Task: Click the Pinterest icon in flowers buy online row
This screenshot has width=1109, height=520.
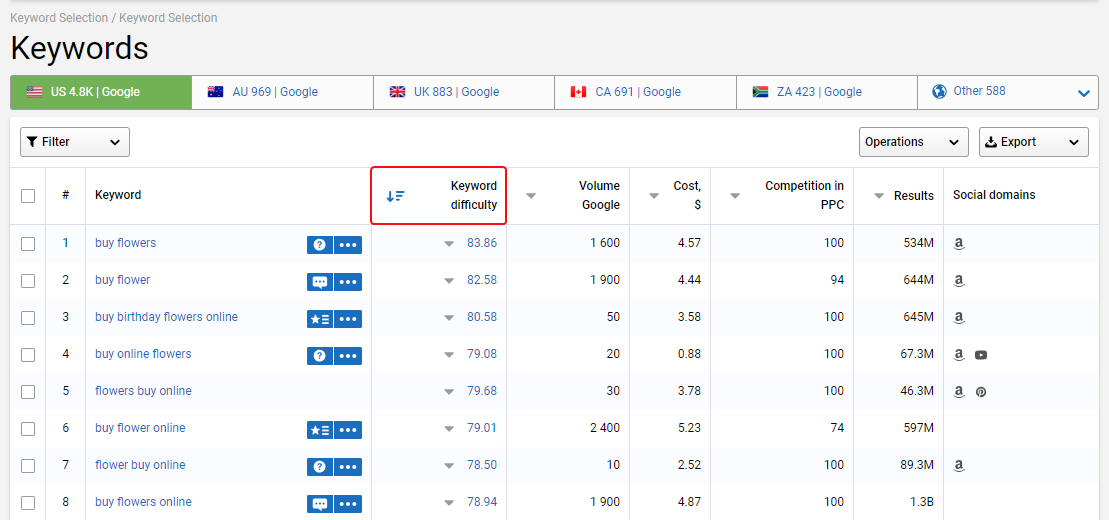Action: pos(981,392)
